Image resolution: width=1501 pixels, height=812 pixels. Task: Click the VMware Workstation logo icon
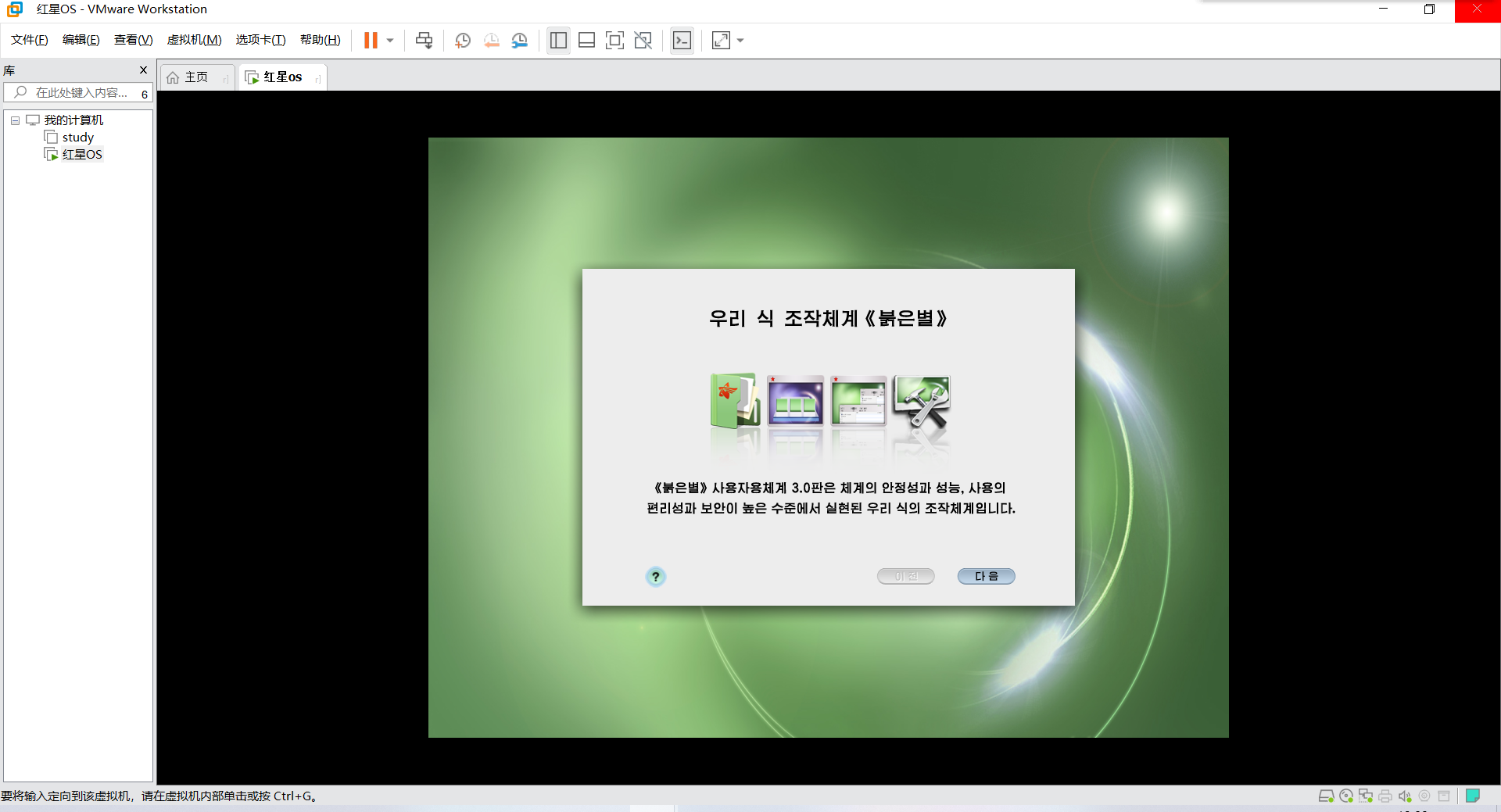(15, 9)
